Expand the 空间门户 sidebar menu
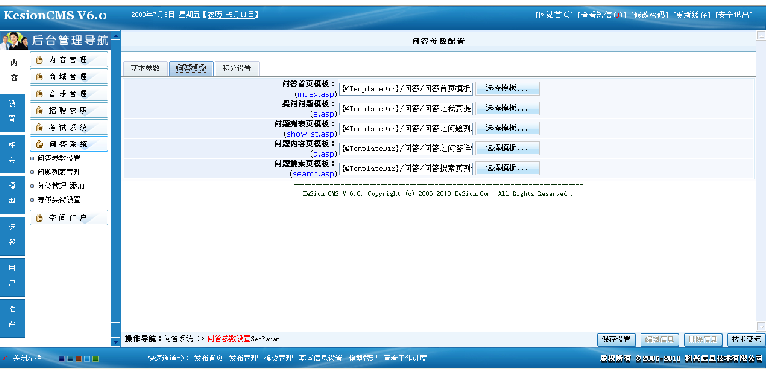 pyautogui.click(x=69, y=218)
